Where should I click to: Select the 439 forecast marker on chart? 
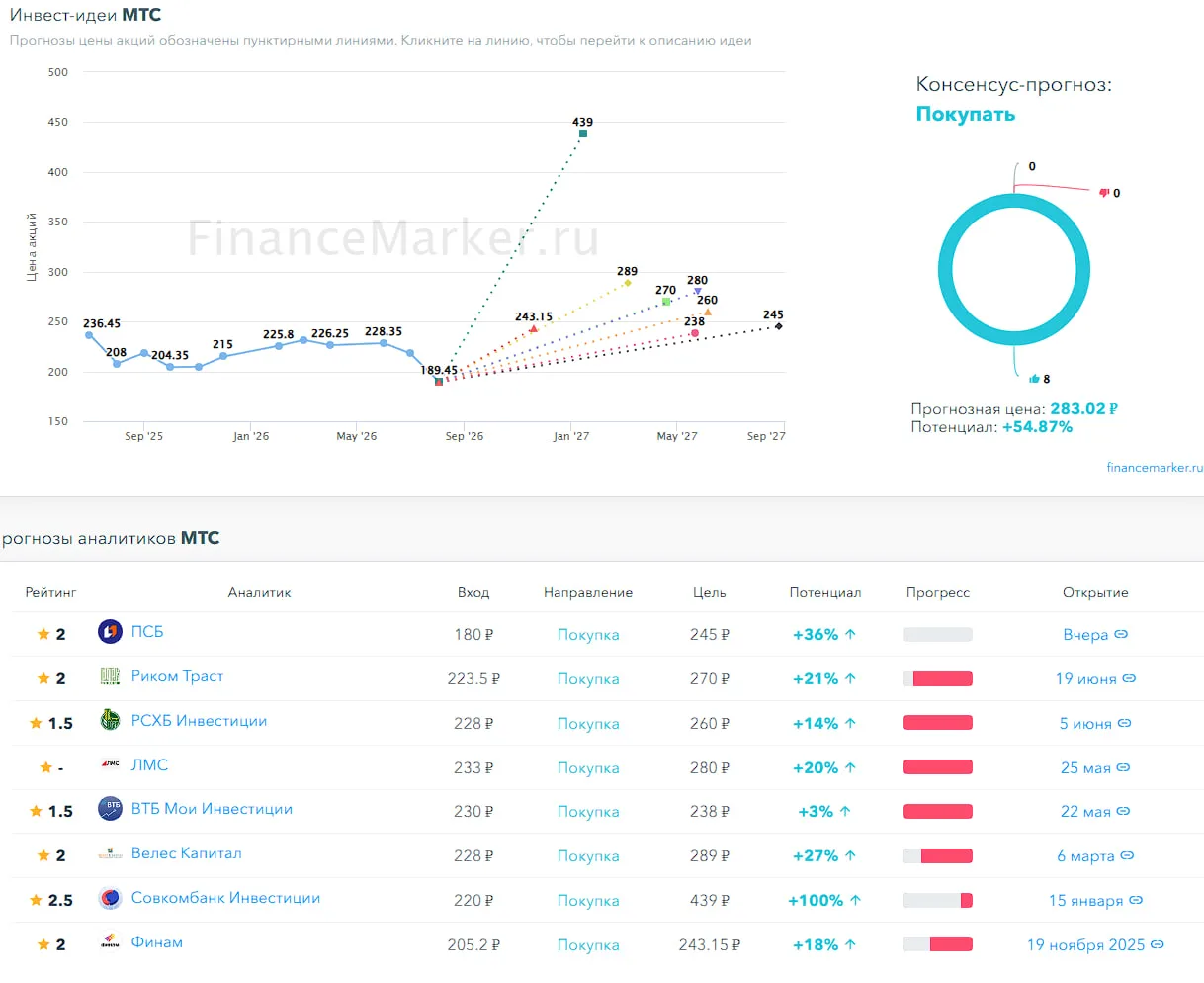(583, 134)
